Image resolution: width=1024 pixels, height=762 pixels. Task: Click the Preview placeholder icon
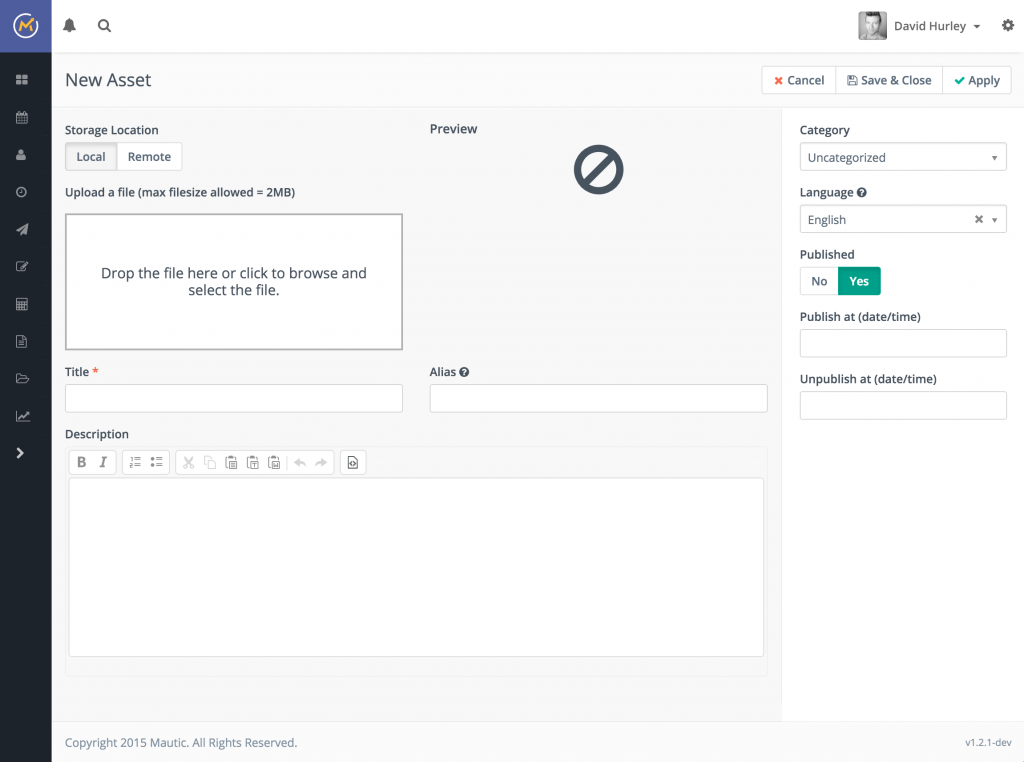(x=598, y=170)
